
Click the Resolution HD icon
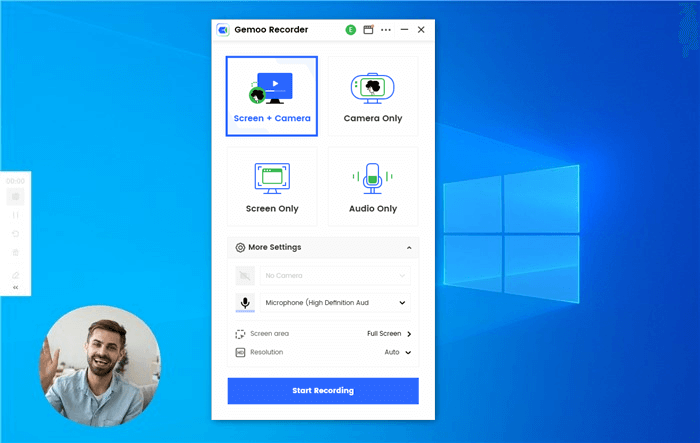(x=240, y=352)
